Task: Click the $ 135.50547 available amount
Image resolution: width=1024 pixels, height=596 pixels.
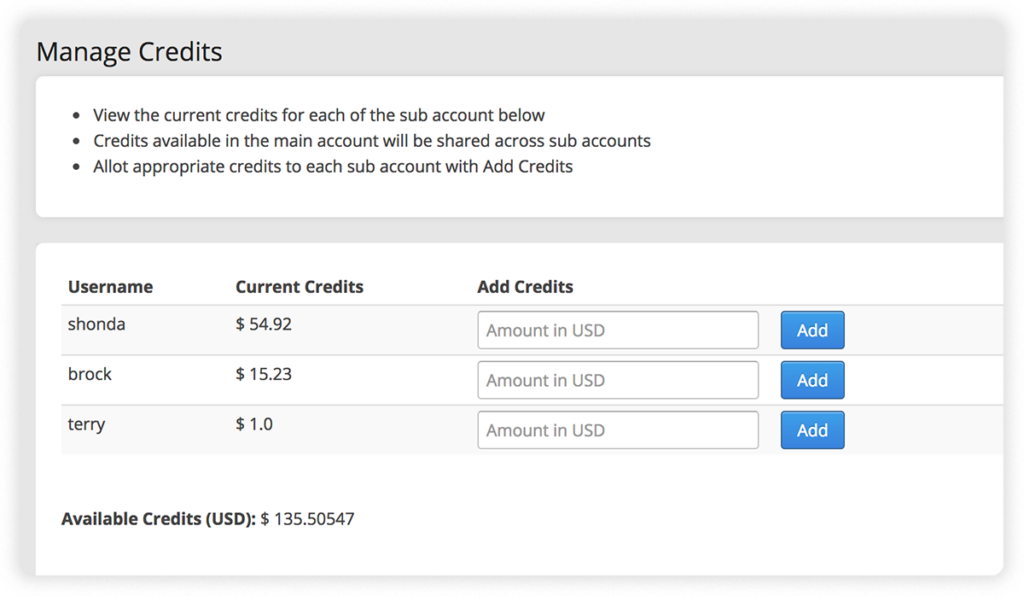Action: click(308, 519)
